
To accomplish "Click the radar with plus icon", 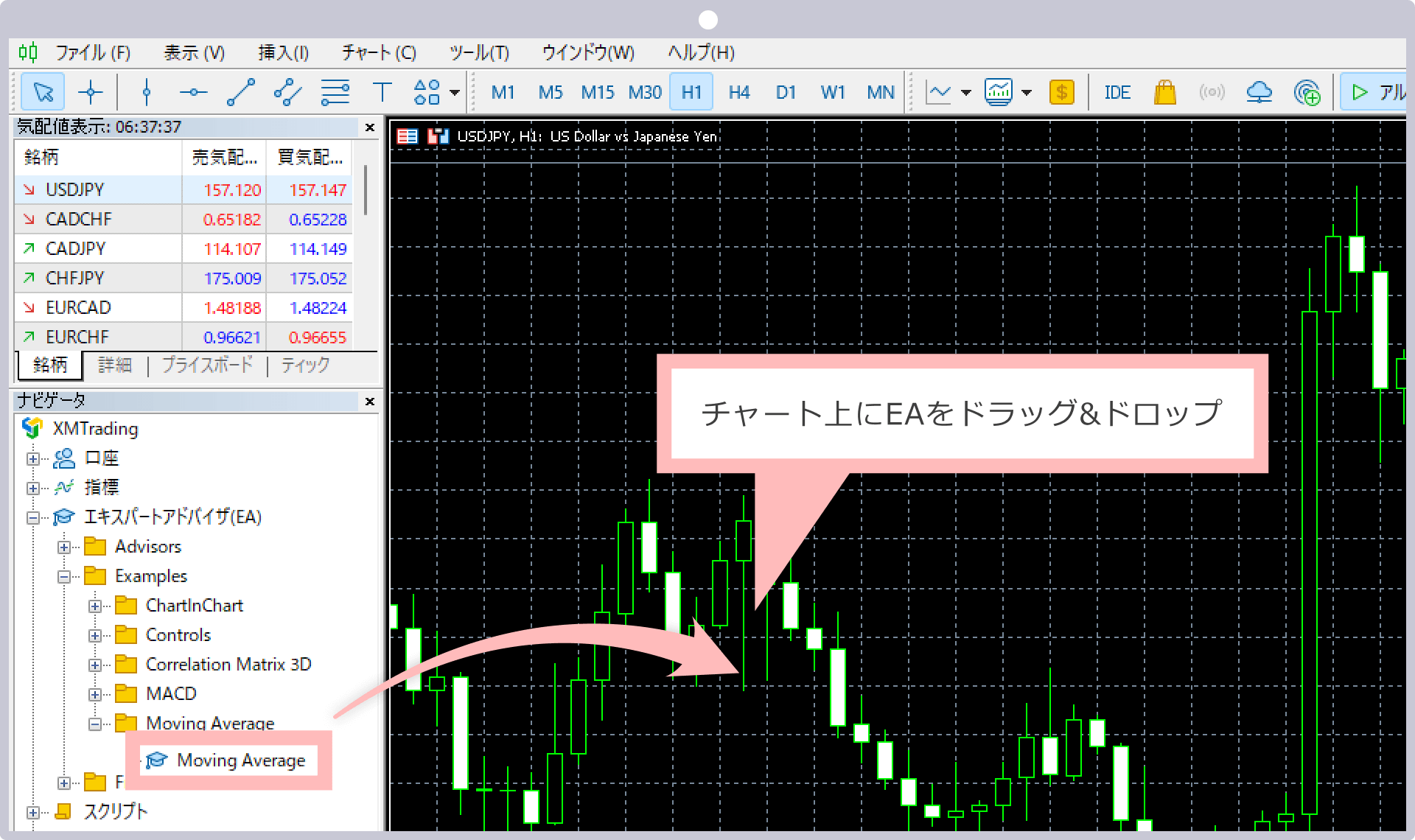I will click(x=1307, y=93).
